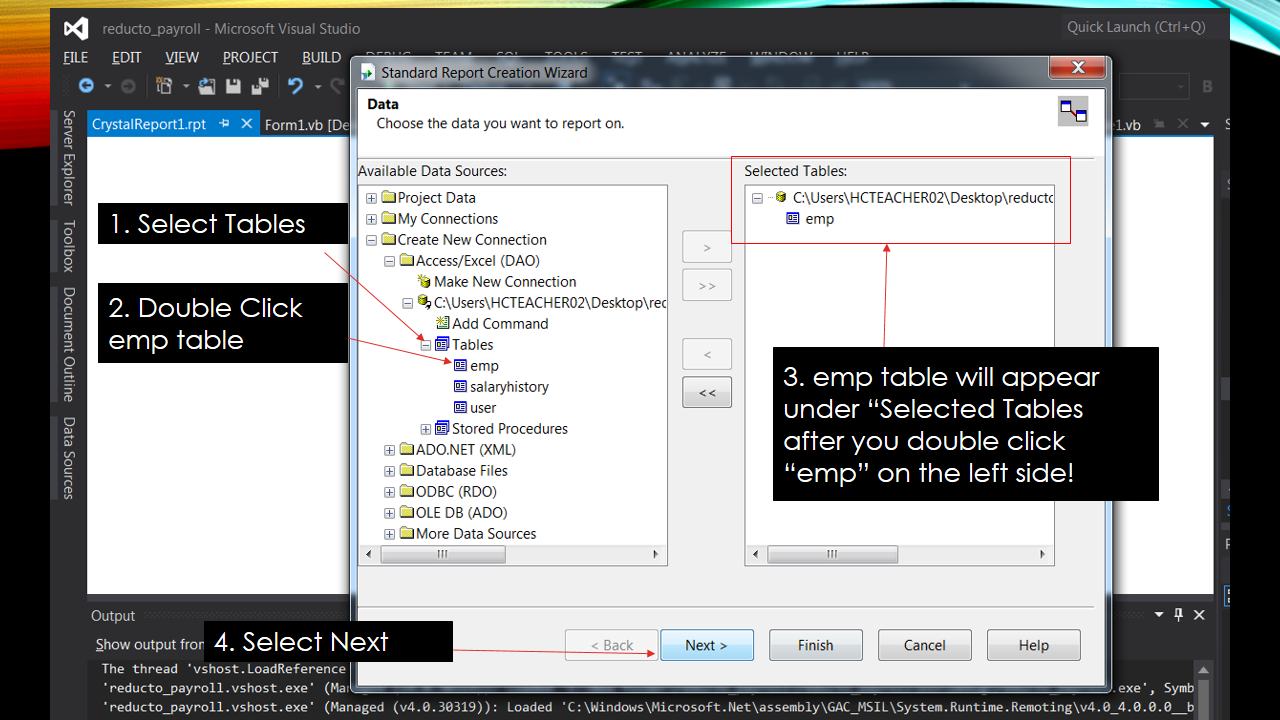Expand the Project Data node
This screenshot has width=1280, height=720.
371,197
